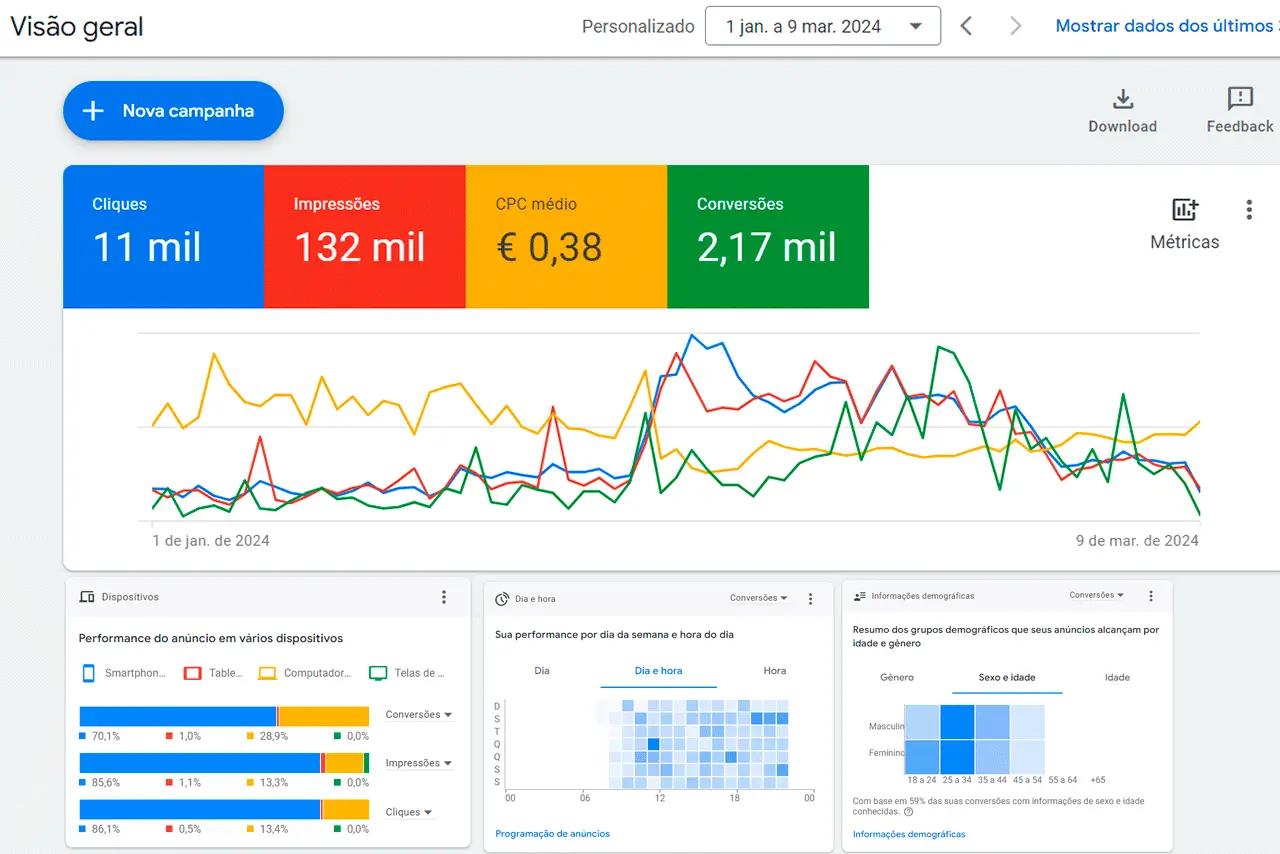Viewport: 1280px width, 854px height.
Task: Go to previous date period arrow
Action: click(966, 26)
